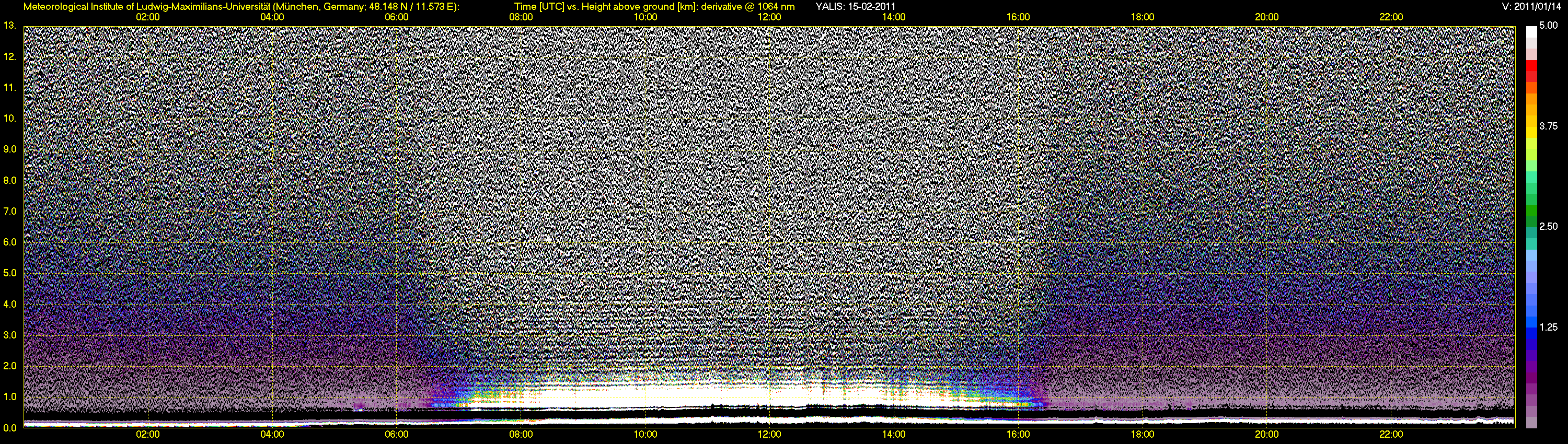Click the 02:00 label on top time axis

click(147, 17)
